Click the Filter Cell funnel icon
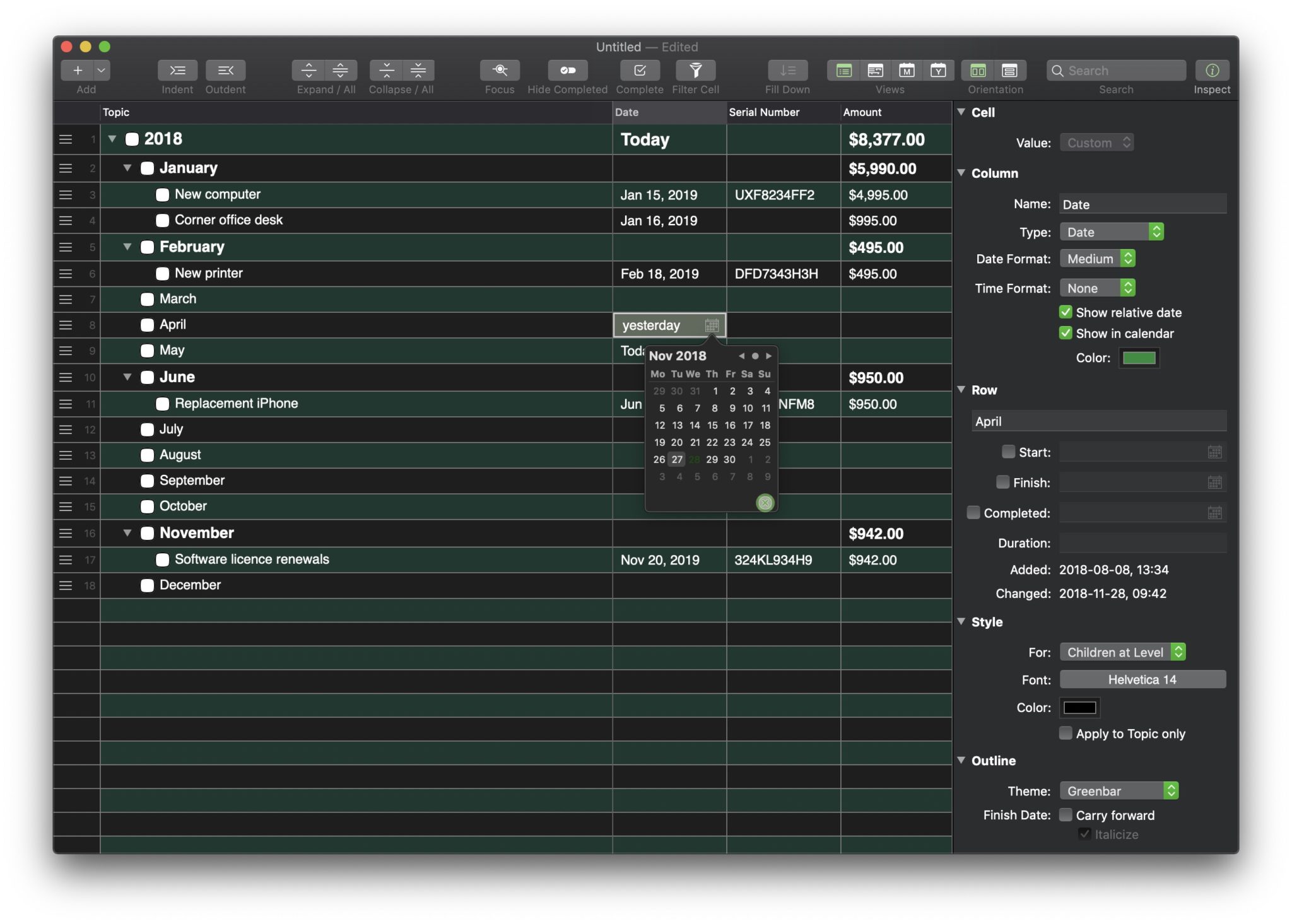This screenshot has height=924, width=1292. tap(695, 70)
